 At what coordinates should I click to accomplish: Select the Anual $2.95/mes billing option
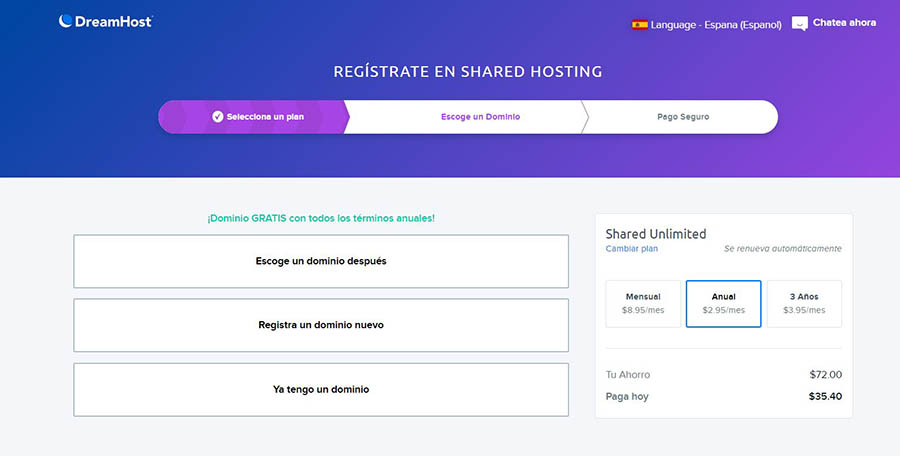click(x=723, y=303)
